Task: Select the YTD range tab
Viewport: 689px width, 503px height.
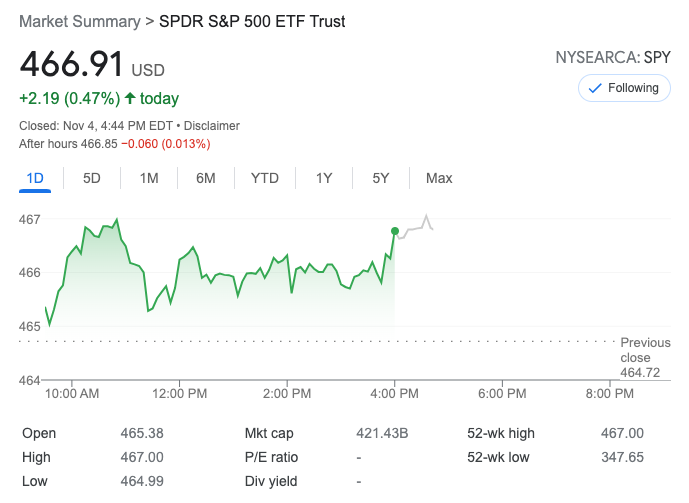Action: [x=264, y=178]
